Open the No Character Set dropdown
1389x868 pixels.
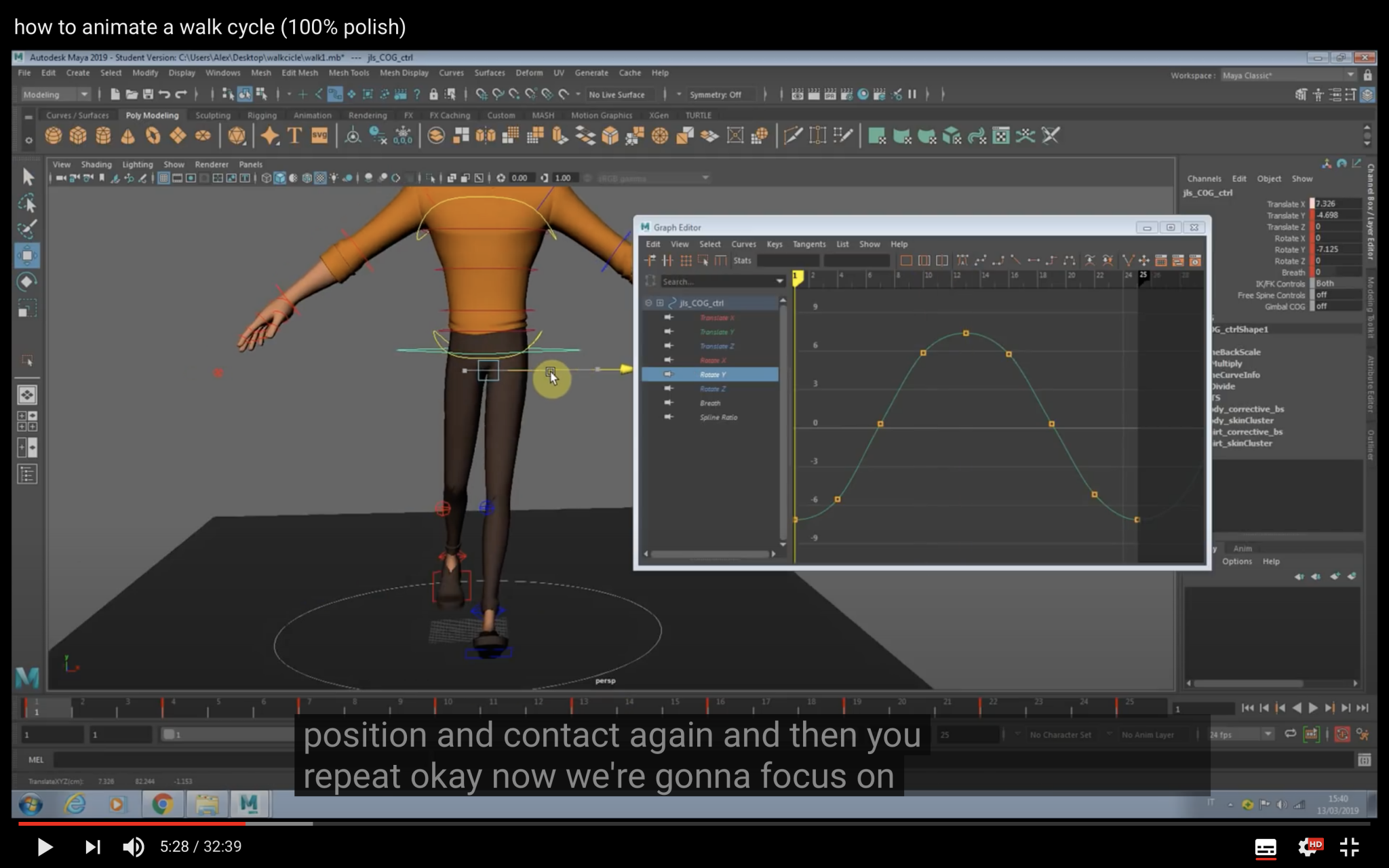[1061, 734]
